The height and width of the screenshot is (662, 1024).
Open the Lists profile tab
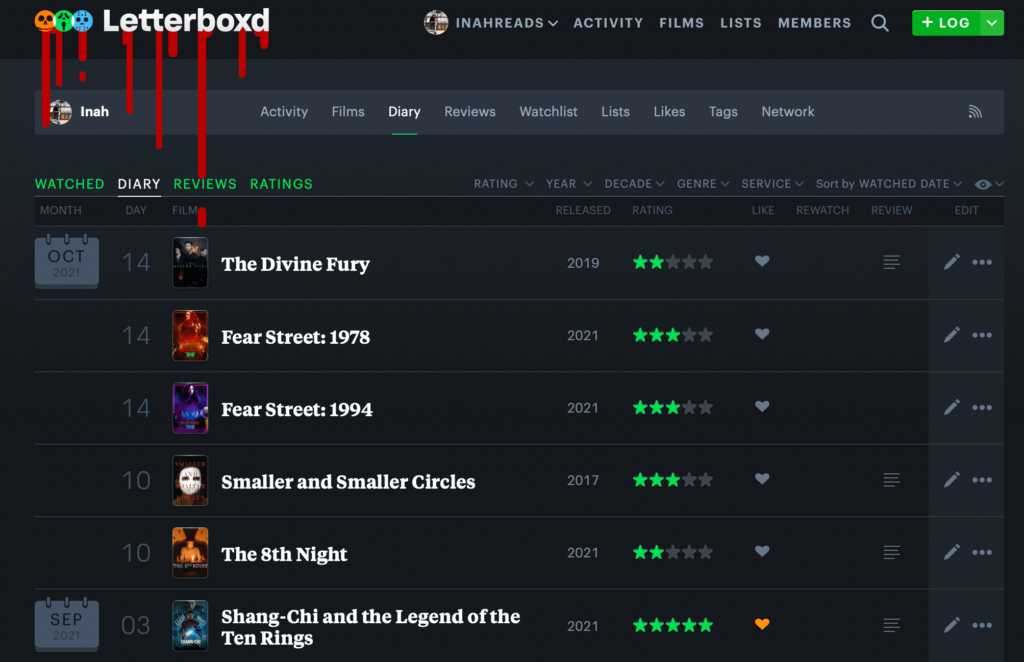coord(616,112)
